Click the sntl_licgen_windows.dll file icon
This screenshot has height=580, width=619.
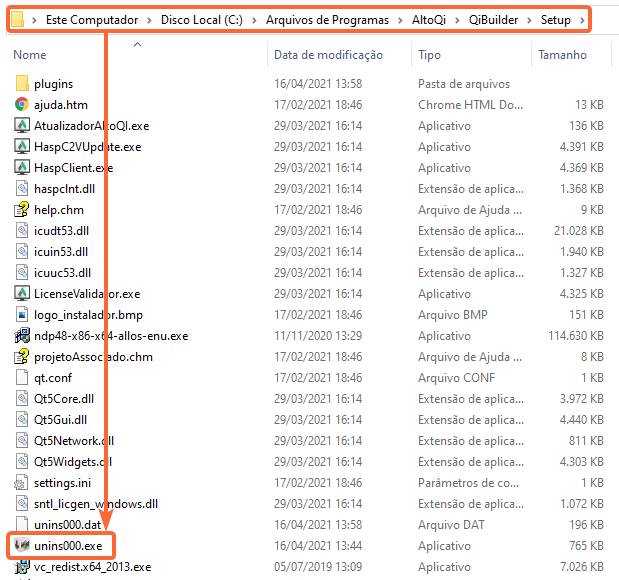22,503
